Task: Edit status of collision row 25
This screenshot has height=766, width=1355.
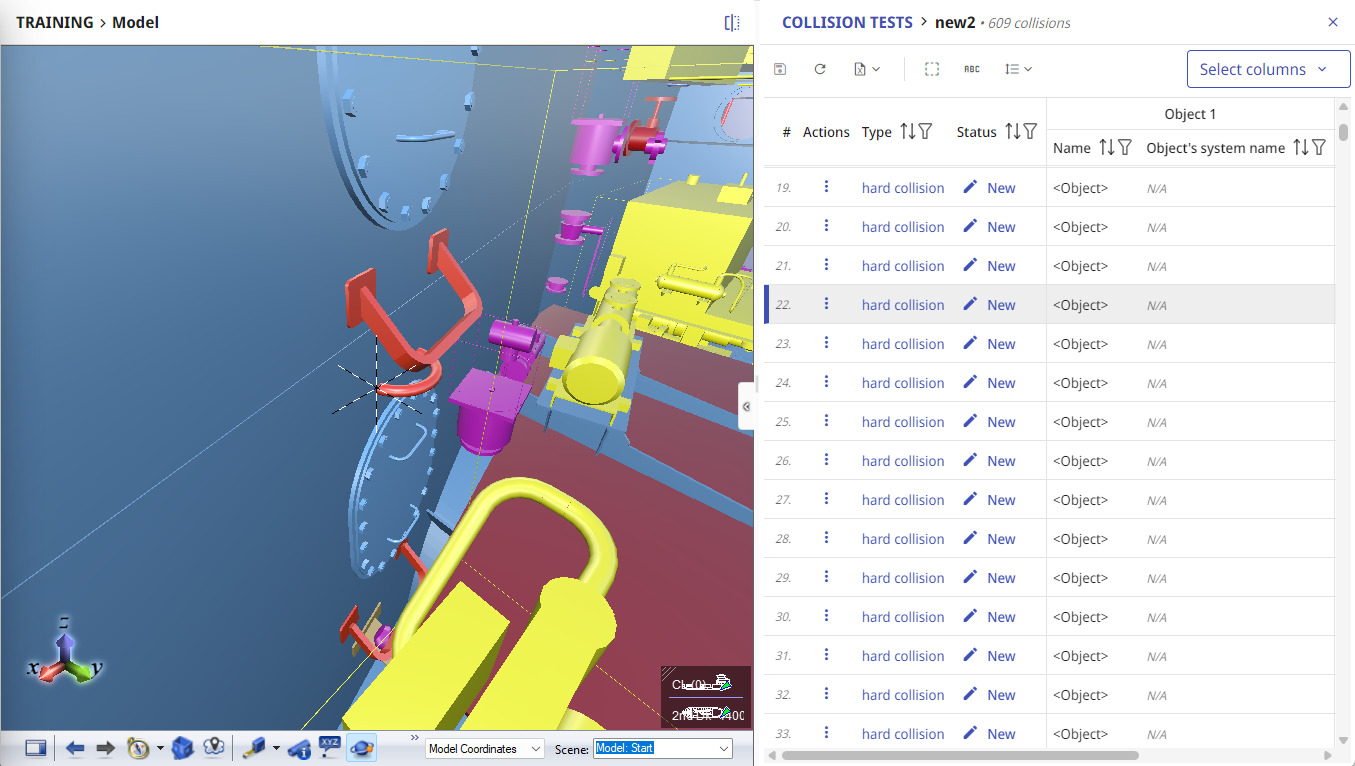Action: (969, 422)
